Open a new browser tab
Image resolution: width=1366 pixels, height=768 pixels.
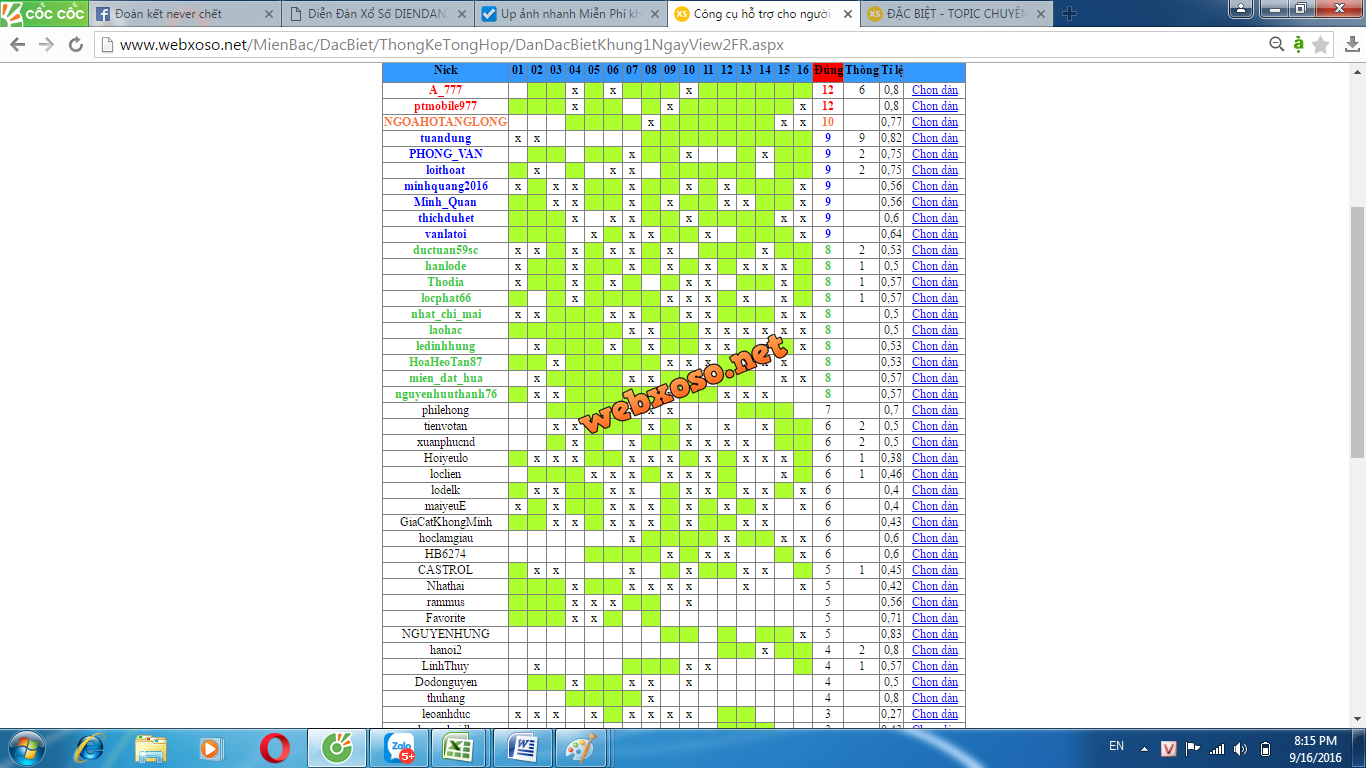tap(1069, 14)
